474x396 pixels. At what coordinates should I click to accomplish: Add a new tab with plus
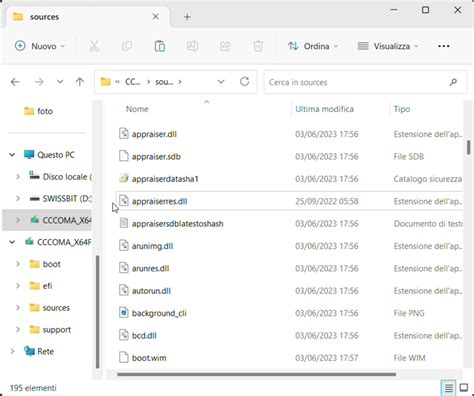click(187, 17)
